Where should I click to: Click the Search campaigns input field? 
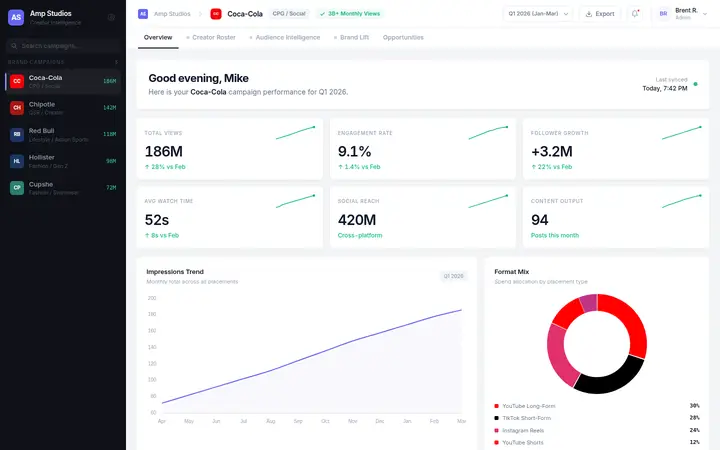(63, 46)
